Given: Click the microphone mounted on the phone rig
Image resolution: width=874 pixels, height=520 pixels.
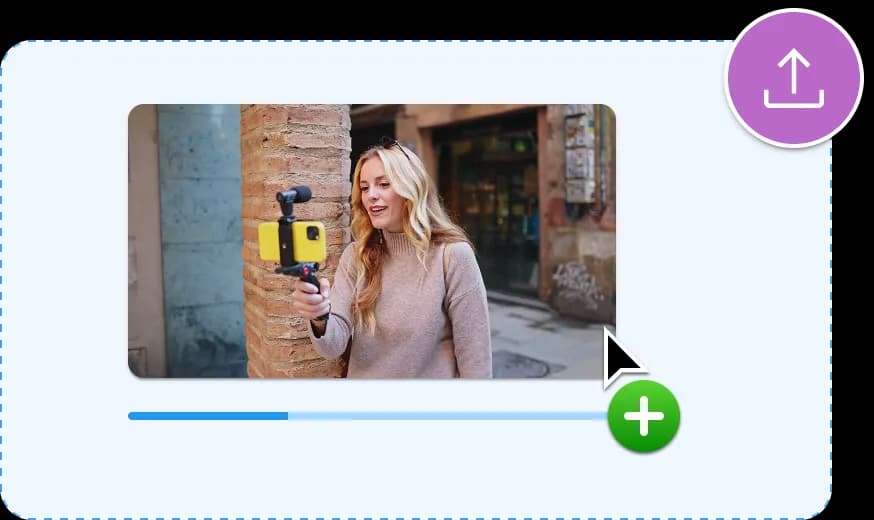Looking at the screenshot, I should [x=294, y=195].
